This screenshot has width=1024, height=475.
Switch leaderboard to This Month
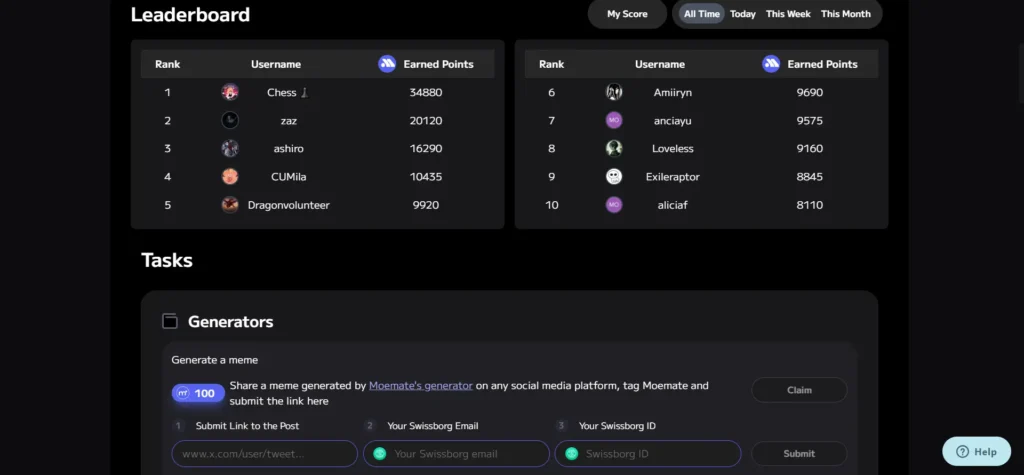(846, 14)
